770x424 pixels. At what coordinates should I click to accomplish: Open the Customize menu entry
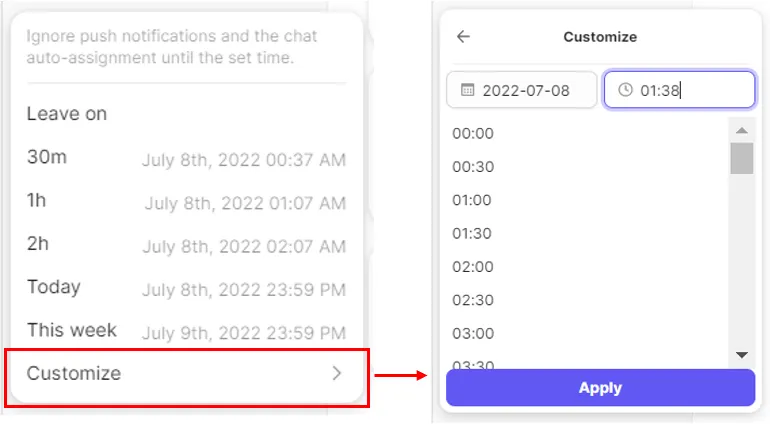point(186,374)
